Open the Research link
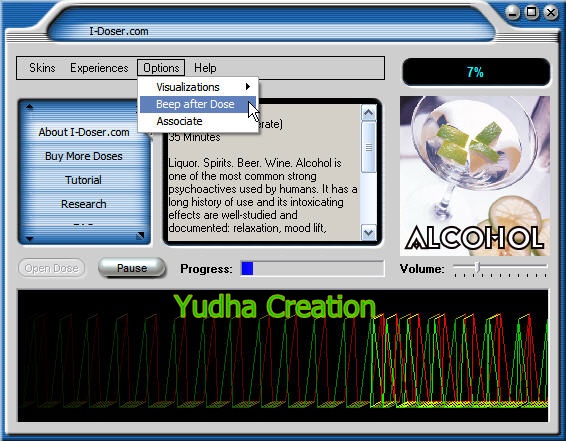This screenshot has width=566, height=441. point(84,204)
